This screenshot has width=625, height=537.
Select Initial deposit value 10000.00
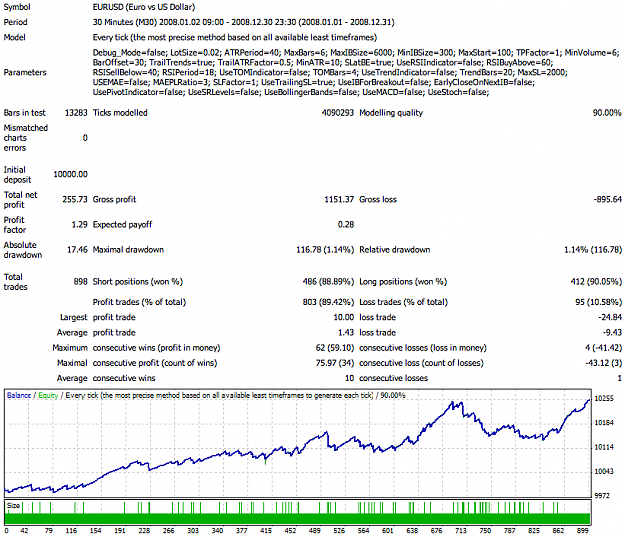(x=70, y=175)
